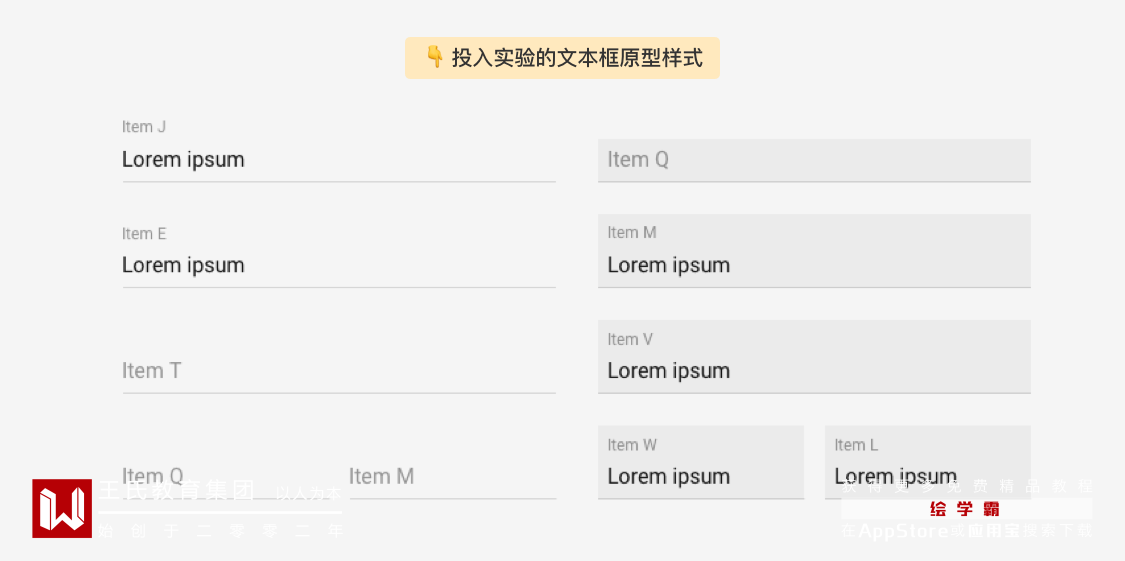This screenshot has height=561, width=1125.
Task: Click into the underlined Item E field
Action: point(338,266)
